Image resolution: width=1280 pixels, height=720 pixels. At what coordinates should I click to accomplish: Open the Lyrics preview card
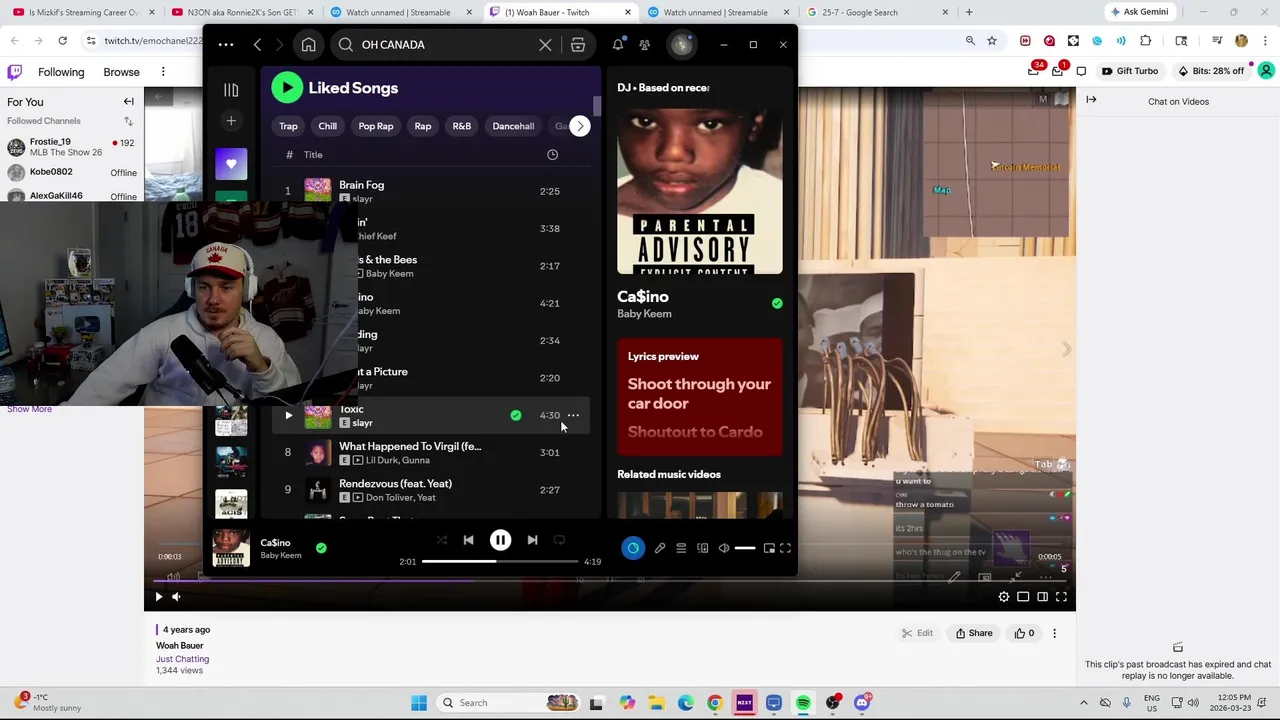click(x=700, y=398)
